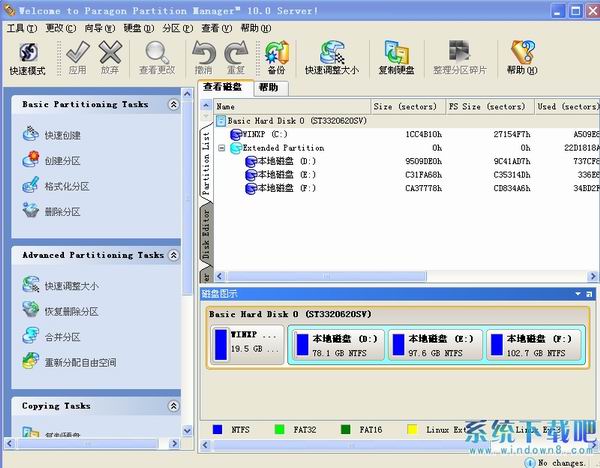Select the vertical Partition List tab

(207, 163)
